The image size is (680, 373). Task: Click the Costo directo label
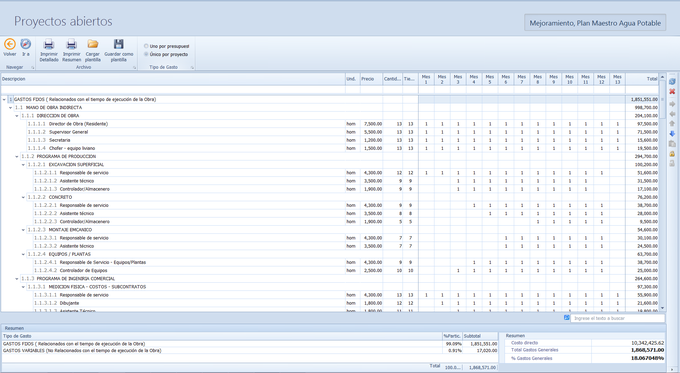pyautogui.click(x=524, y=343)
